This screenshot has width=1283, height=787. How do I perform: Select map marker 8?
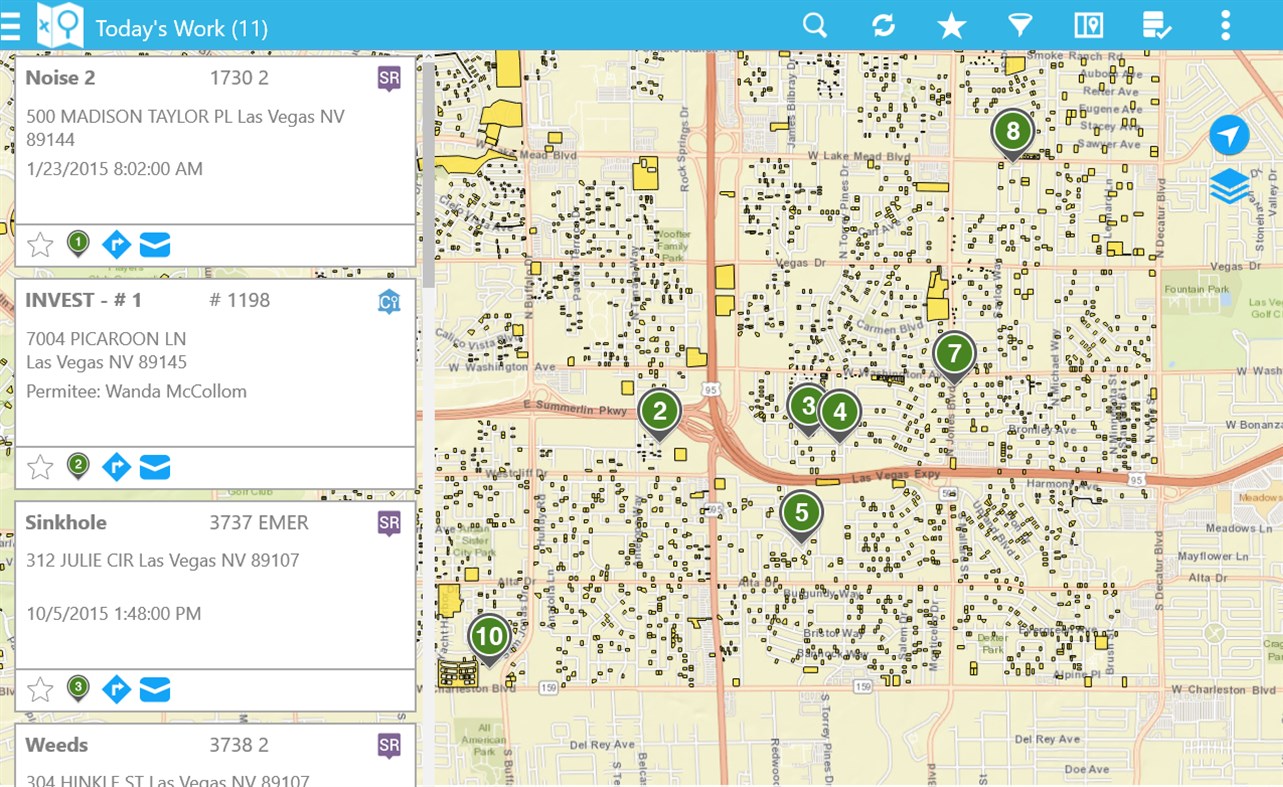[1013, 135]
